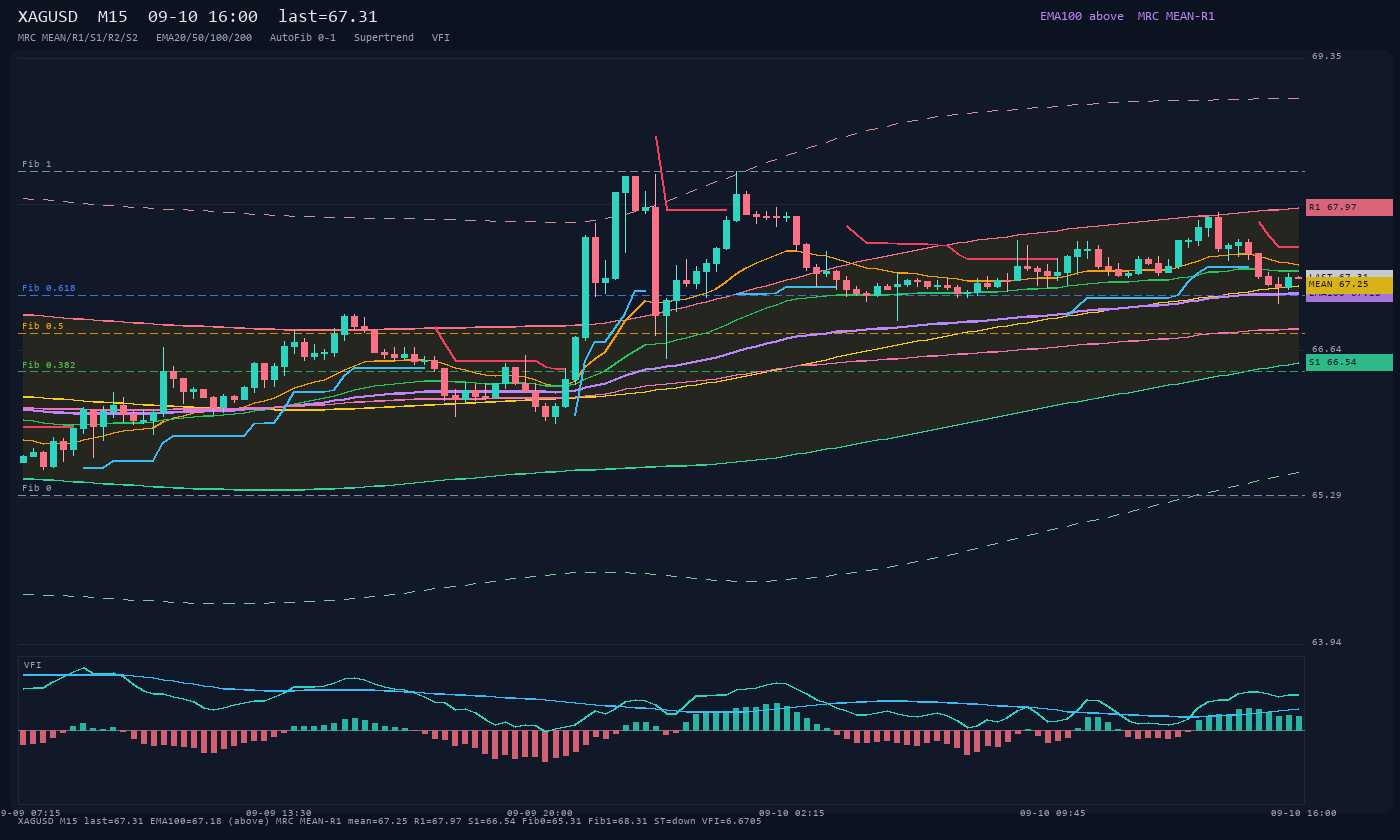The image size is (1400, 840).
Task: Select the MRC MEAN/R1/S1/R2/S2 indicator label
Action: coord(78,38)
